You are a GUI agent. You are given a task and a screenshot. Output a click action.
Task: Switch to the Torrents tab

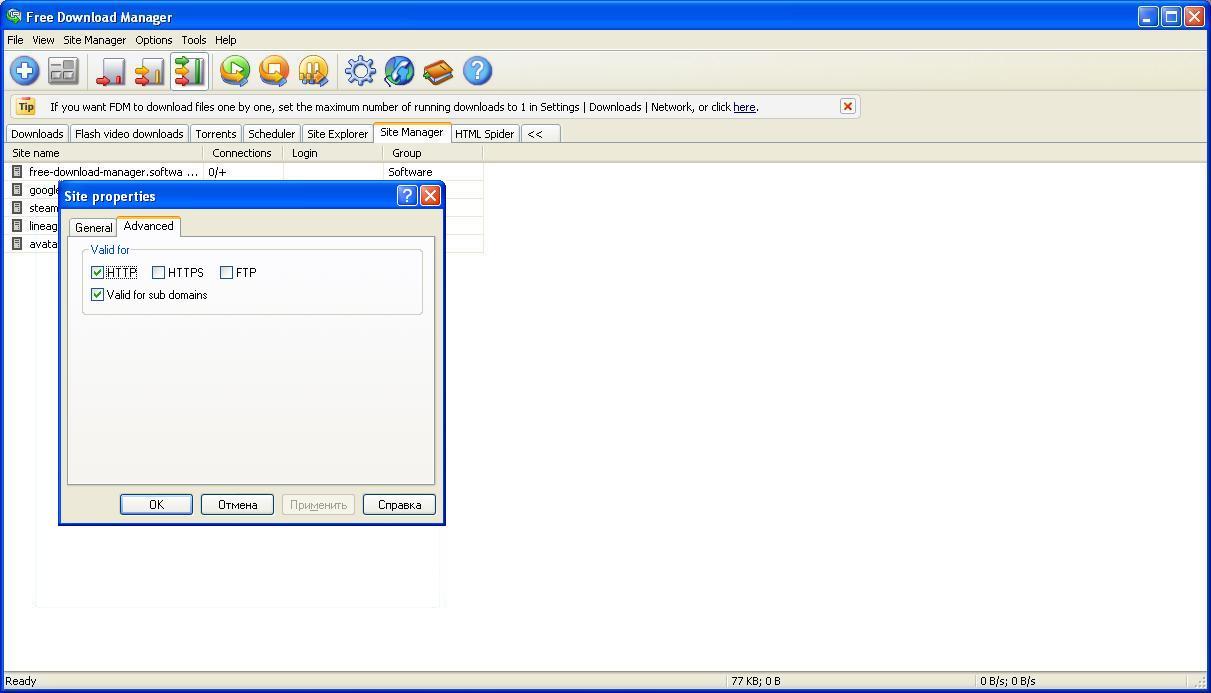tap(215, 132)
